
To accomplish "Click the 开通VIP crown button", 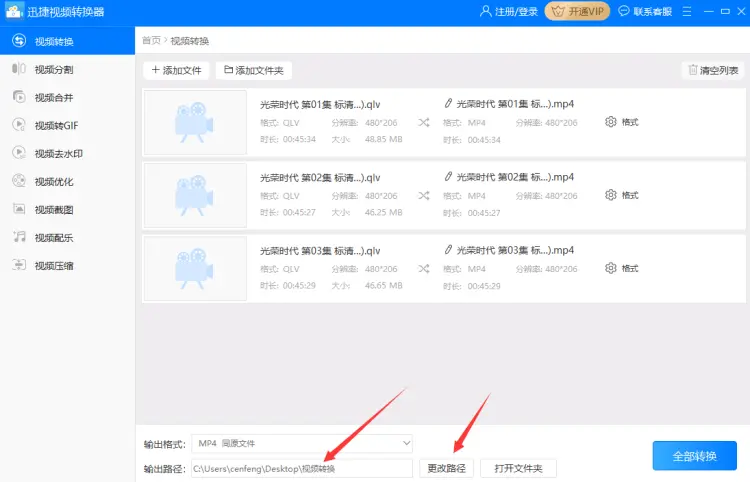I will click(x=577, y=11).
